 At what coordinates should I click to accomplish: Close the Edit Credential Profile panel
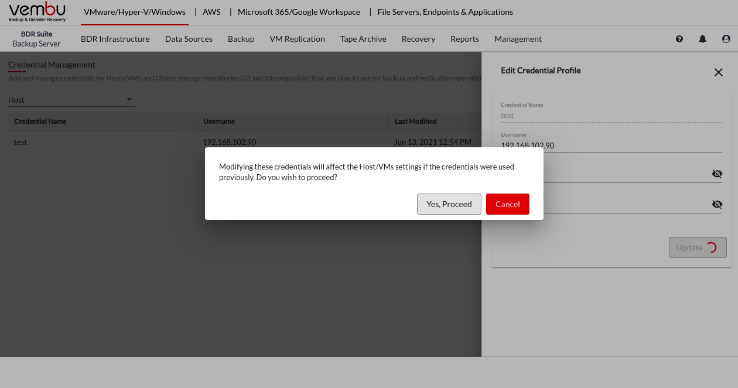point(718,72)
